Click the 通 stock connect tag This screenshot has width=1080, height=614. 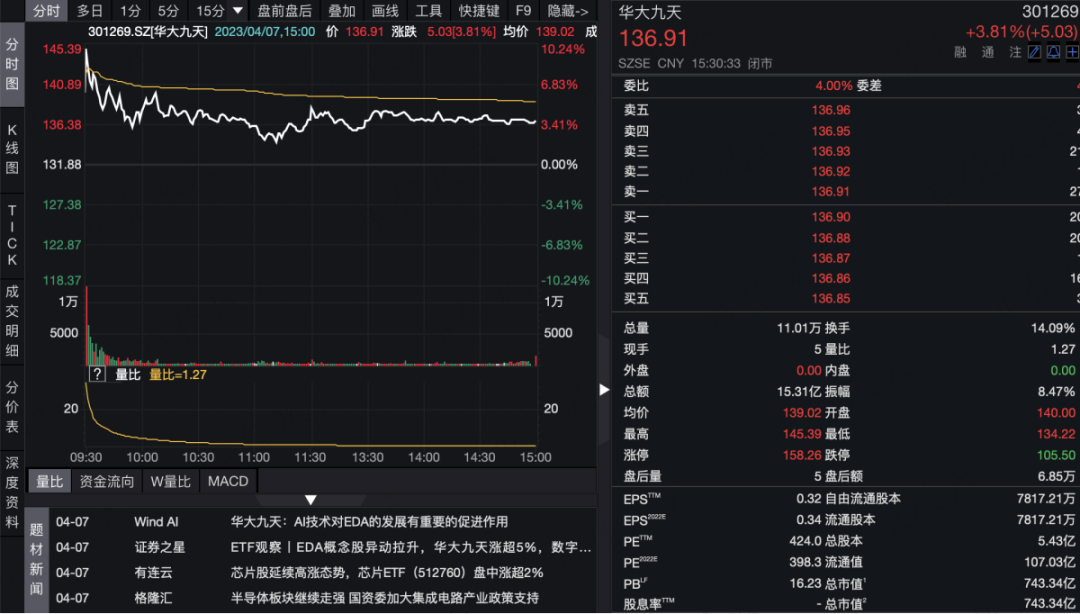pyautogui.click(x=988, y=52)
